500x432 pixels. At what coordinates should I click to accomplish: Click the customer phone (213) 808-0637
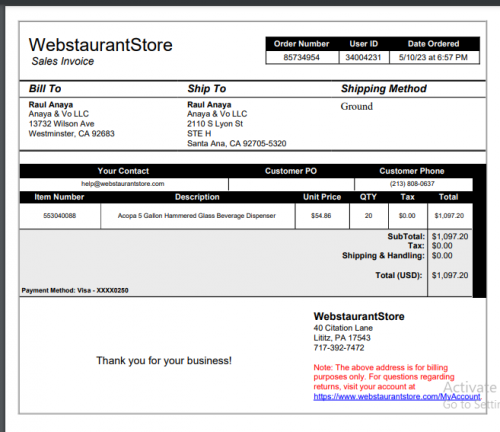[x=412, y=184]
